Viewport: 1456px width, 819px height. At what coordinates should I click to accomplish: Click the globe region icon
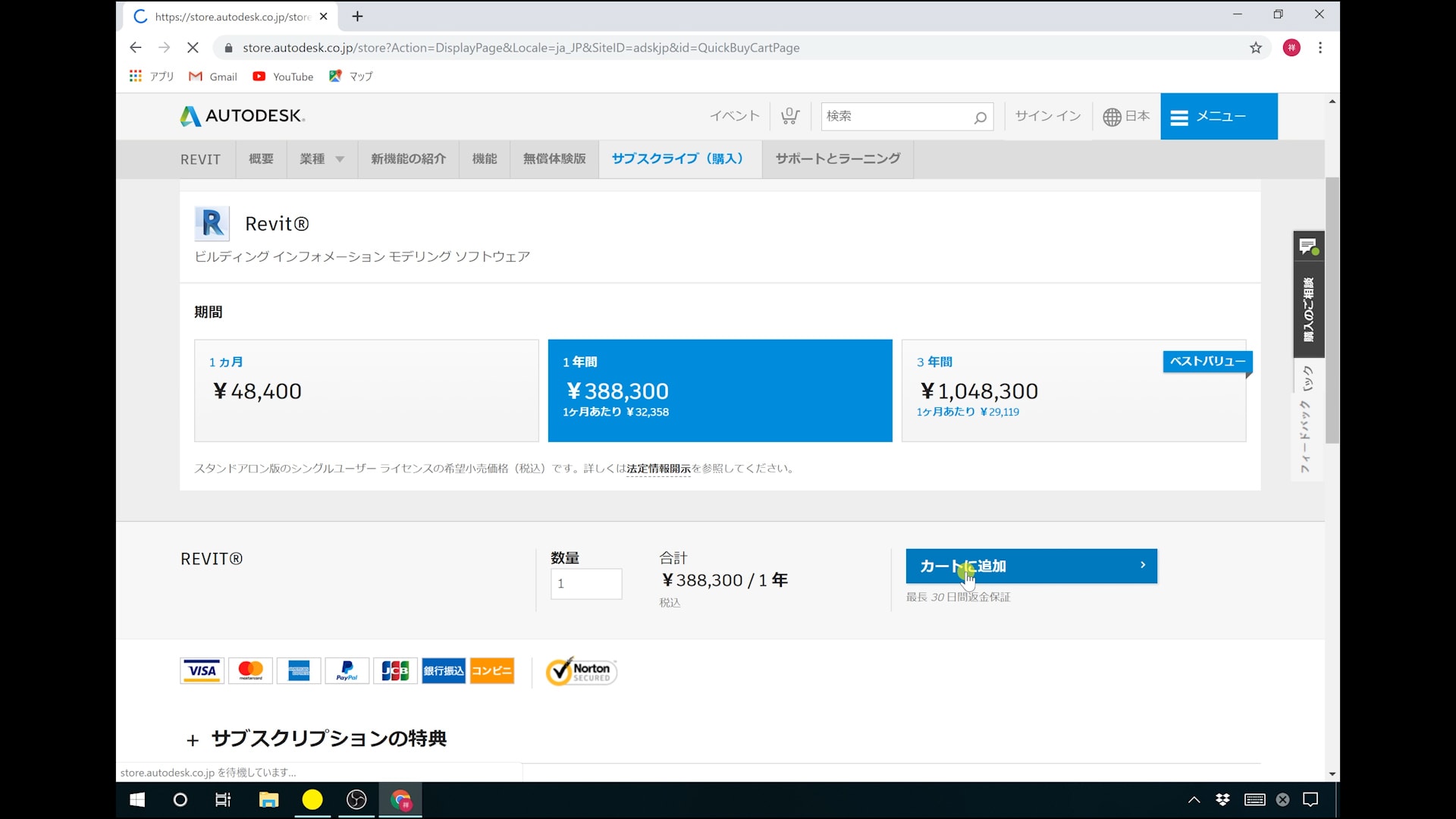coord(1112,117)
